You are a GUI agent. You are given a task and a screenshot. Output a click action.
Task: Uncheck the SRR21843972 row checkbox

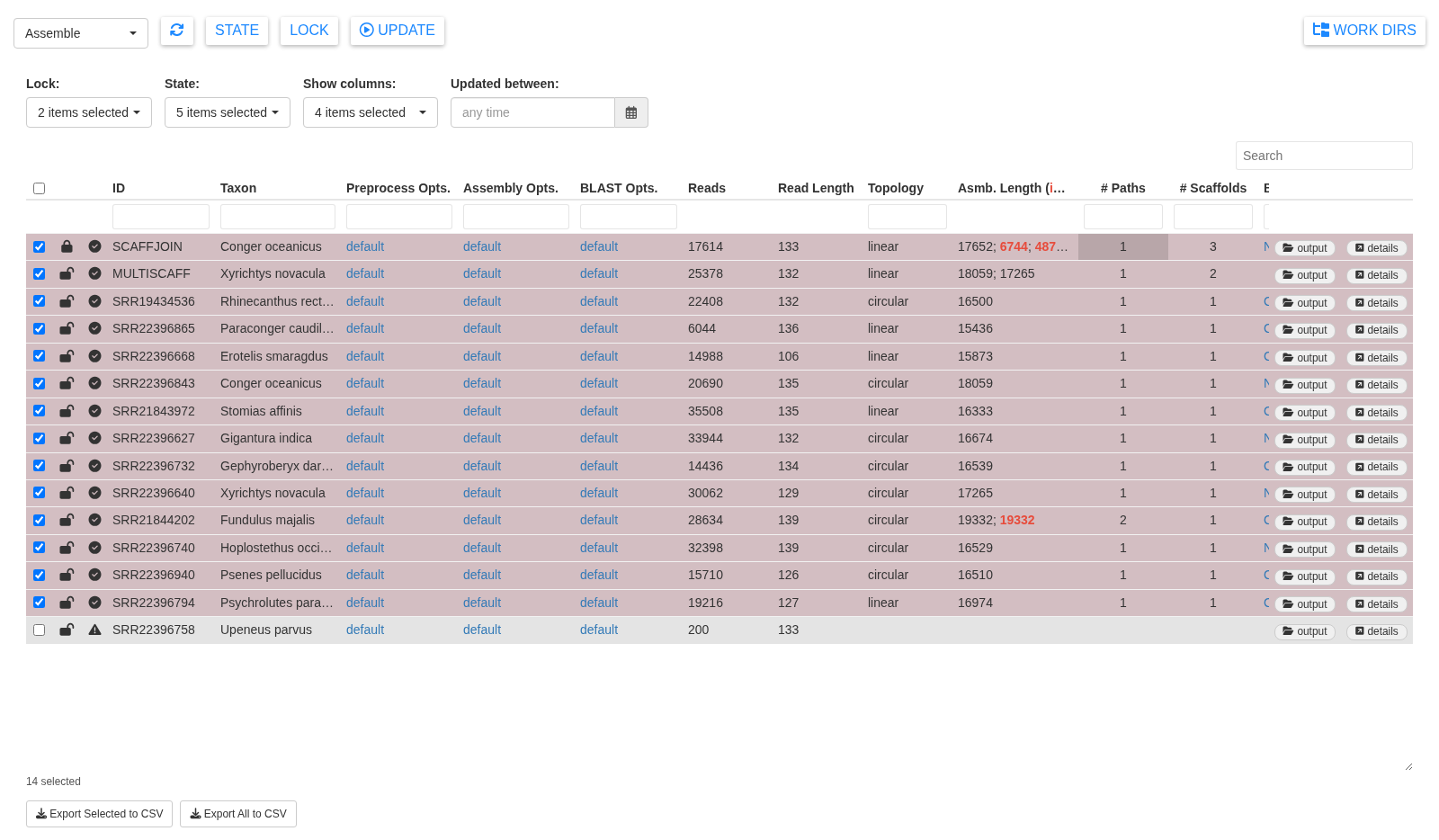click(x=39, y=411)
